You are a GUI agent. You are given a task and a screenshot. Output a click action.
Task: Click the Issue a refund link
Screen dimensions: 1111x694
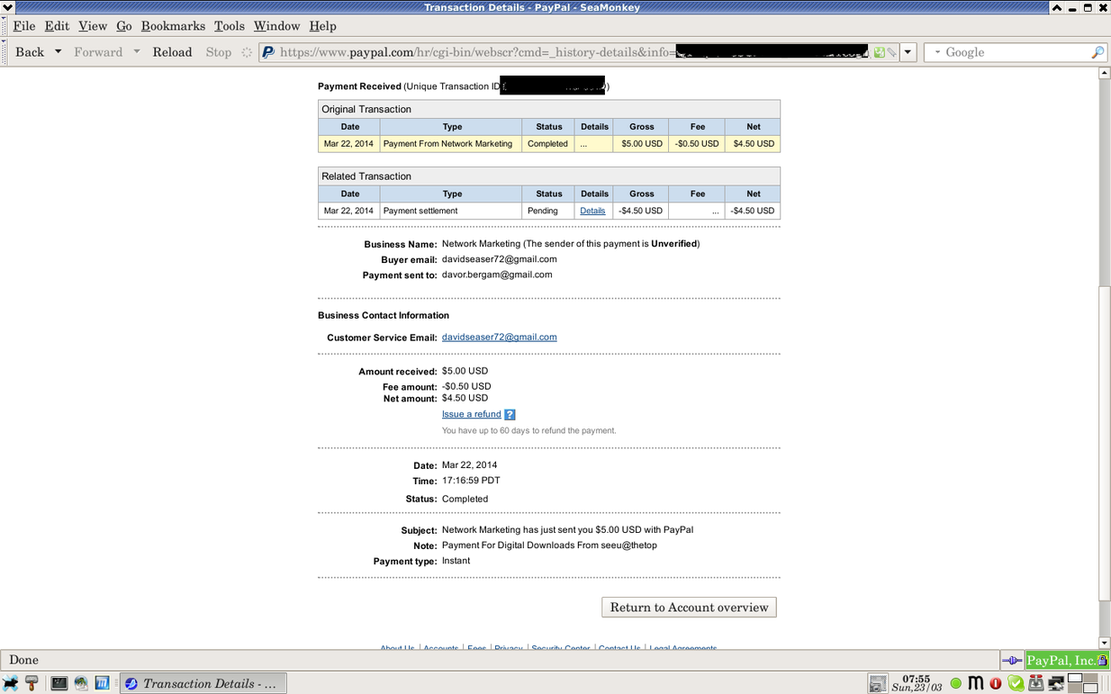coord(471,414)
